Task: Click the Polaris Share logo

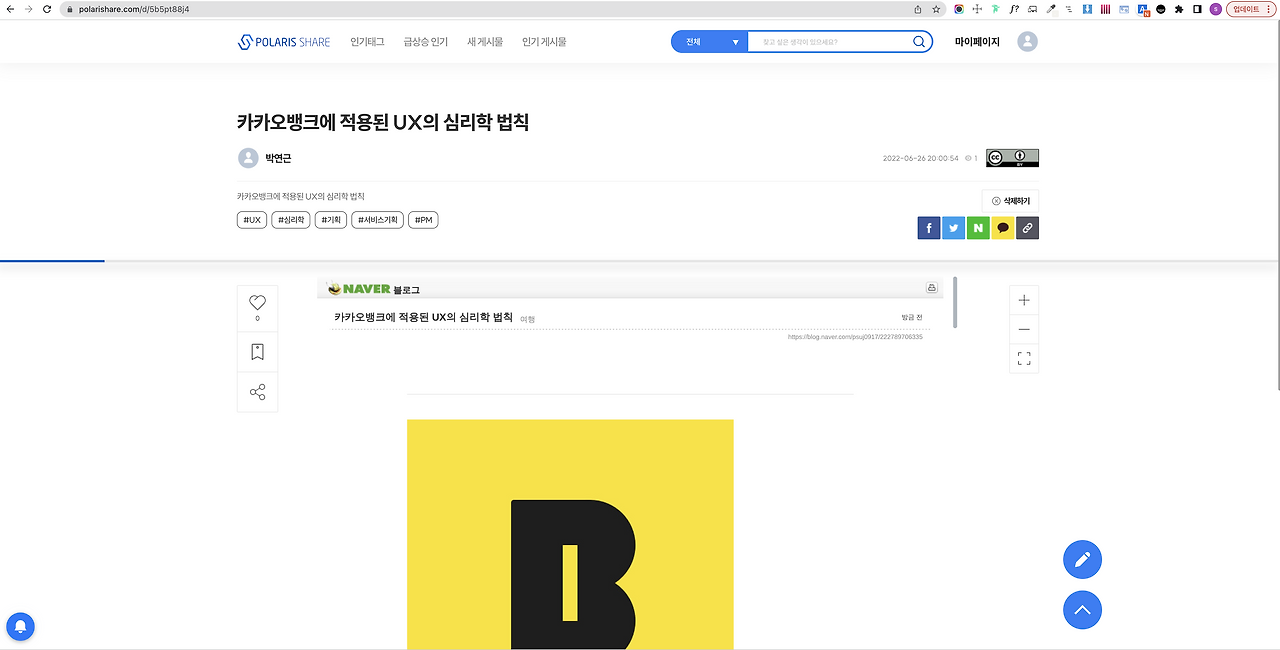Action: point(283,41)
